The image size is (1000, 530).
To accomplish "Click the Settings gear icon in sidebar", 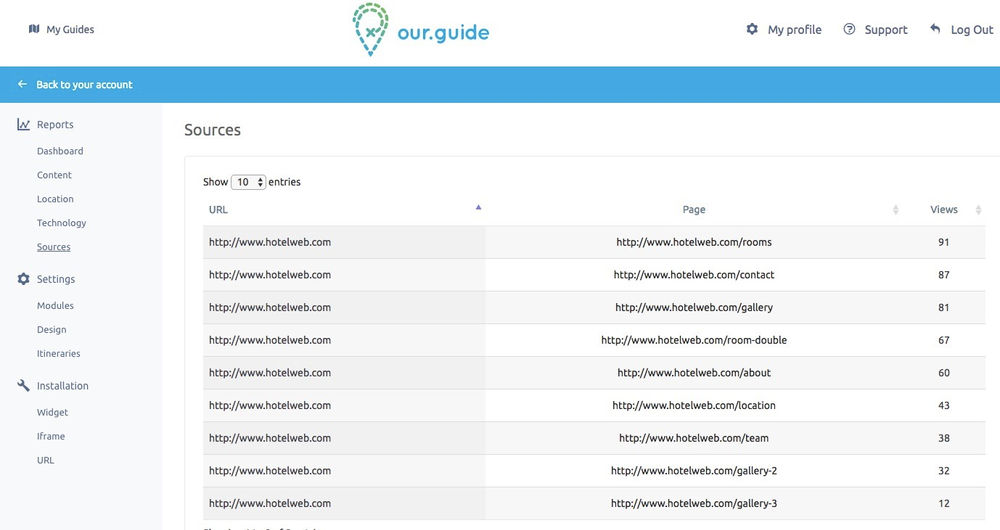I will click(24, 279).
